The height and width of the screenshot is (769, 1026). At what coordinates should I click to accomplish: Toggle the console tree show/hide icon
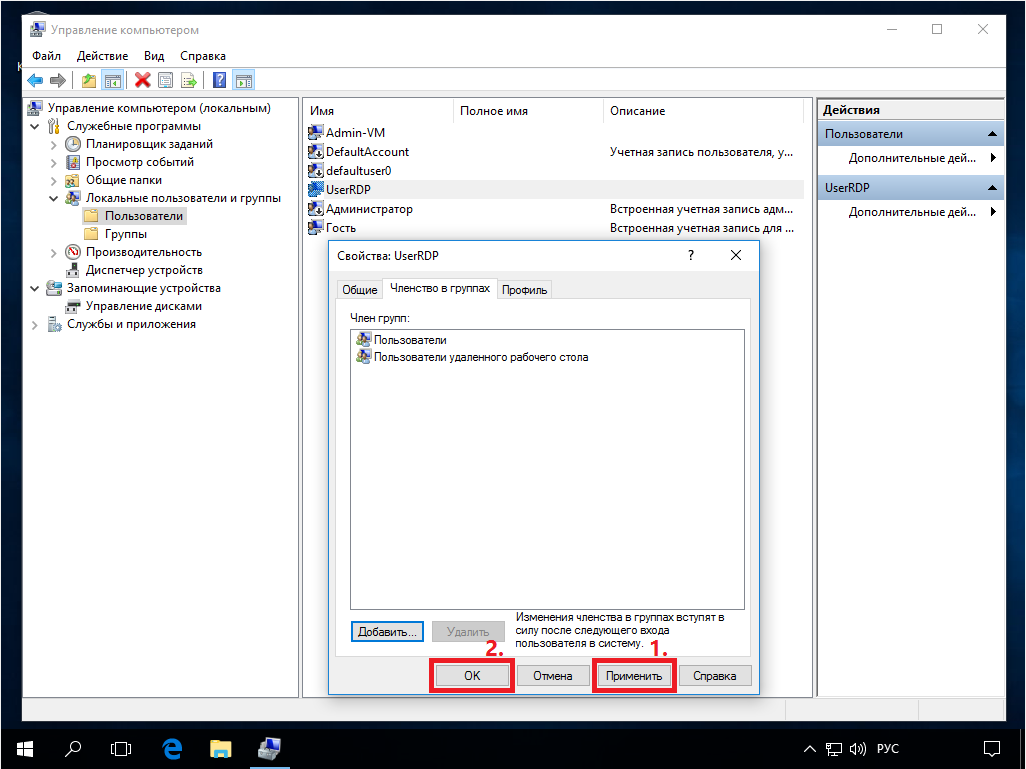(113, 80)
